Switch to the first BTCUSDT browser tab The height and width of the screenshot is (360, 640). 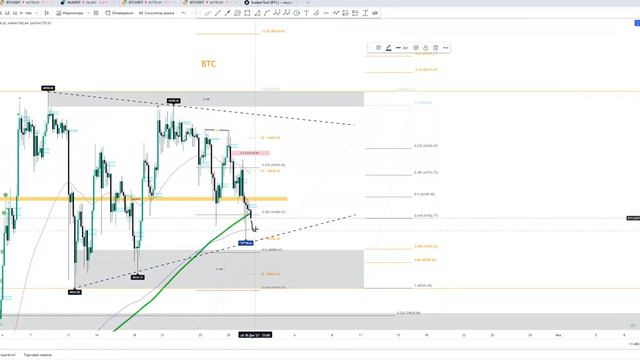[x=27, y=2]
